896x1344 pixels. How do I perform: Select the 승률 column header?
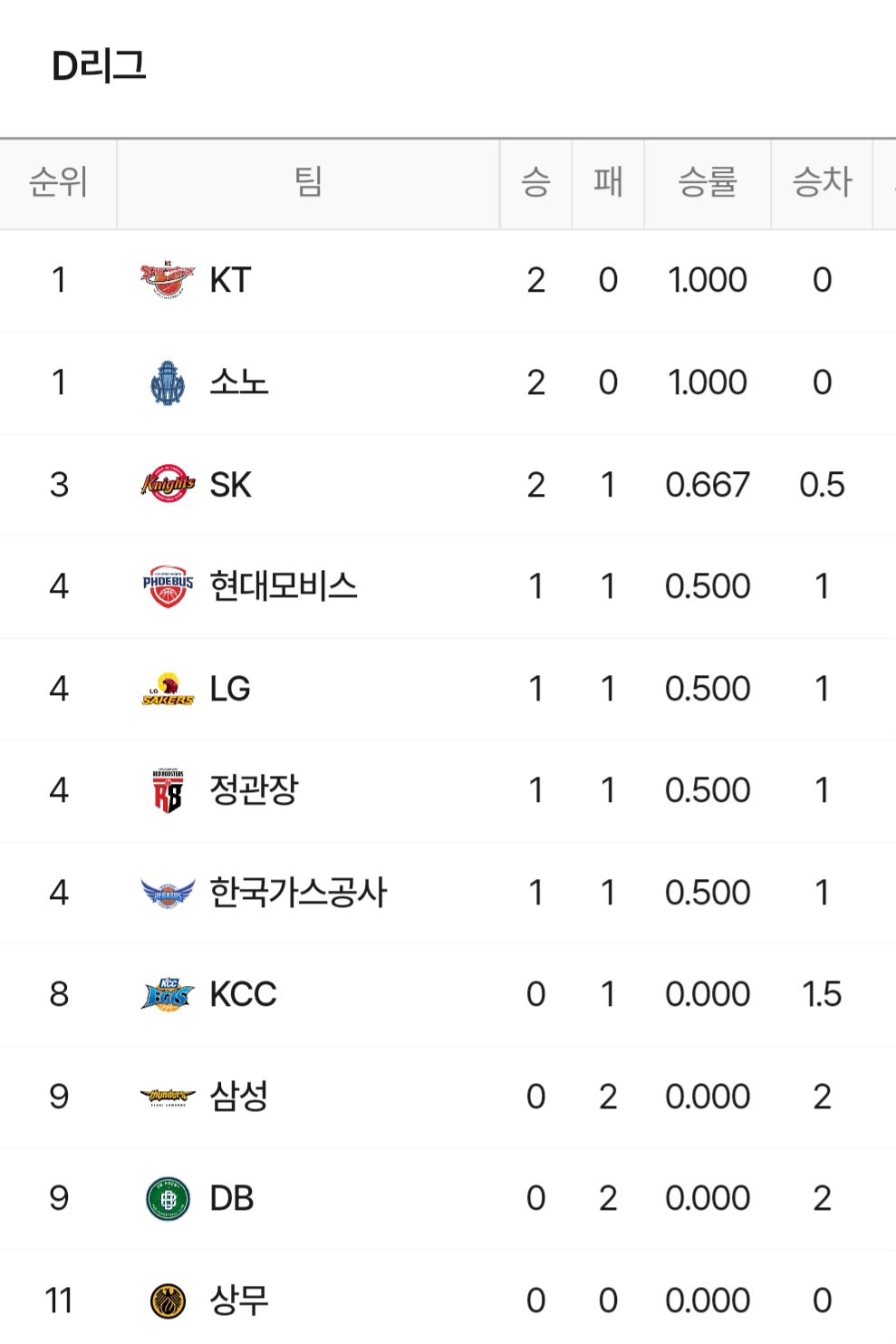(x=707, y=182)
